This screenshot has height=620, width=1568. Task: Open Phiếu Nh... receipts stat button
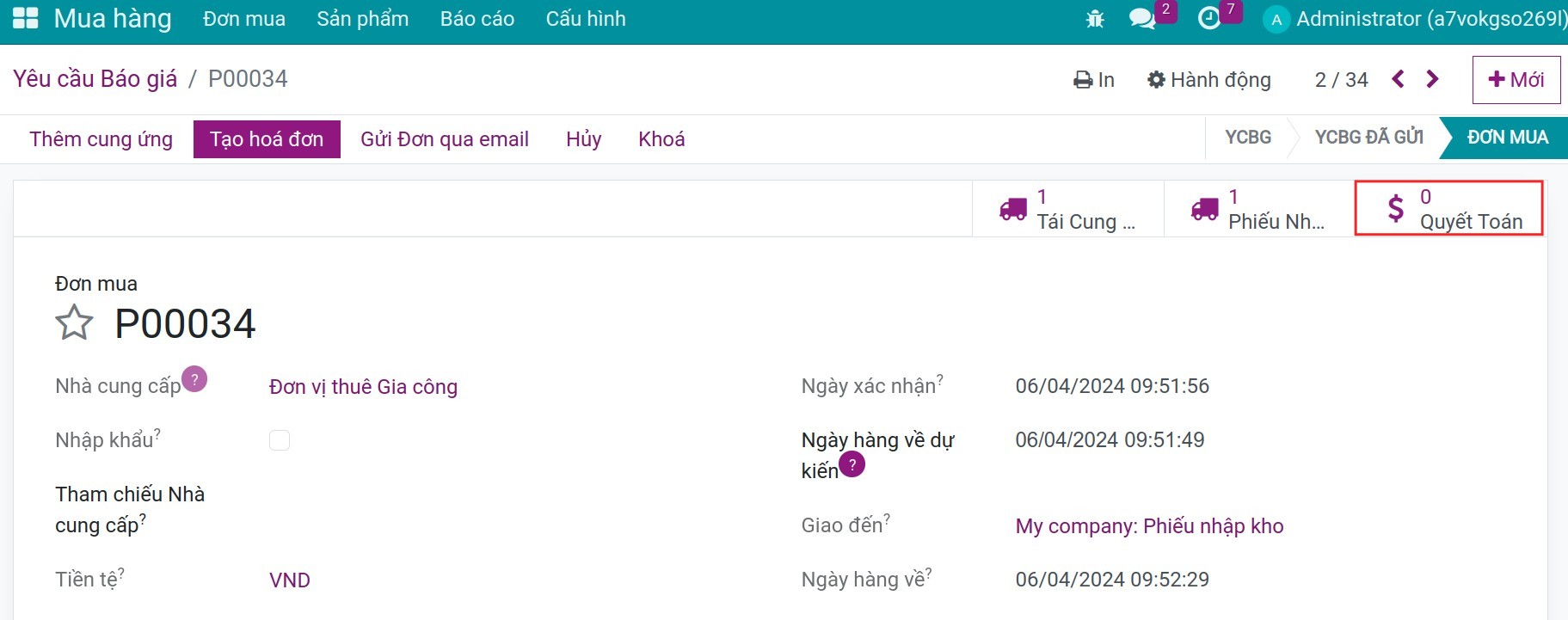1259,209
